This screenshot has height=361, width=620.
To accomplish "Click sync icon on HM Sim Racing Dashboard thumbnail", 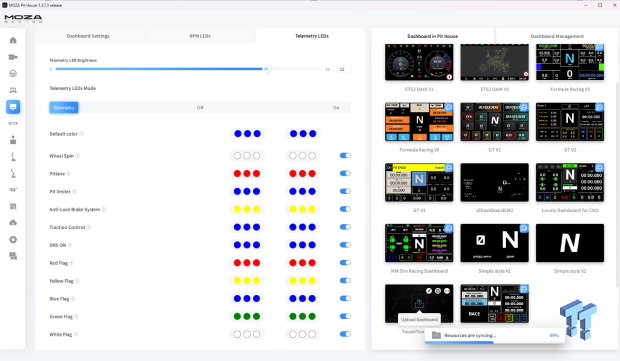I will [x=449, y=228].
